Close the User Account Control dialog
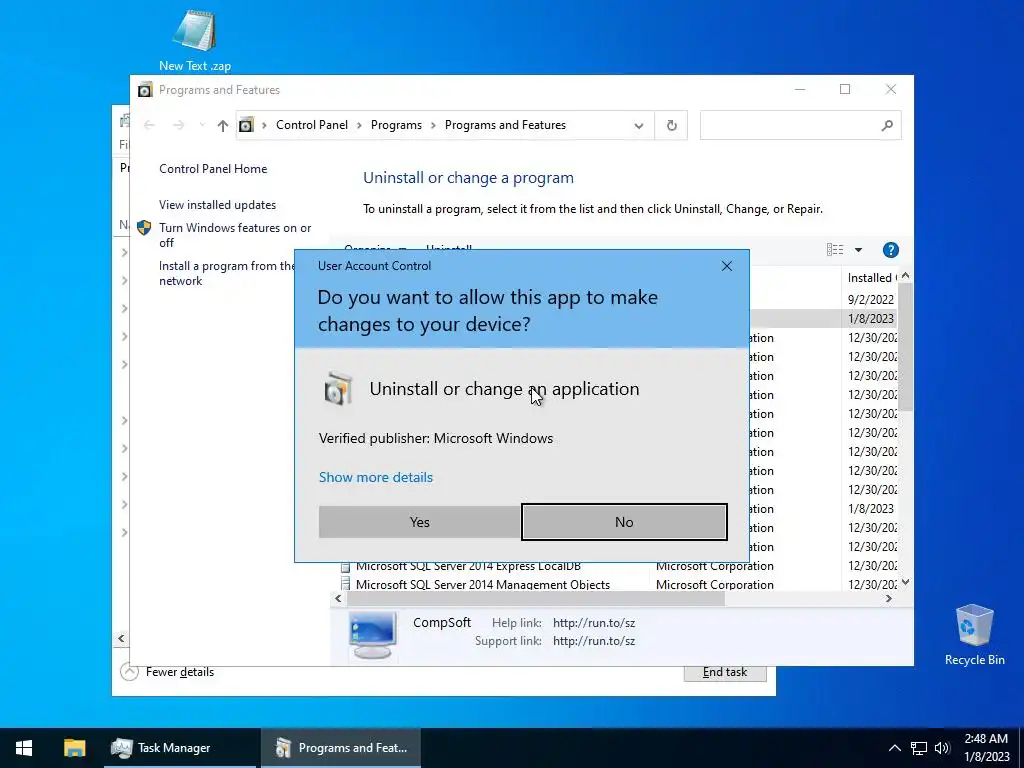The width and height of the screenshot is (1024, 768). click(x=726, y=266)
